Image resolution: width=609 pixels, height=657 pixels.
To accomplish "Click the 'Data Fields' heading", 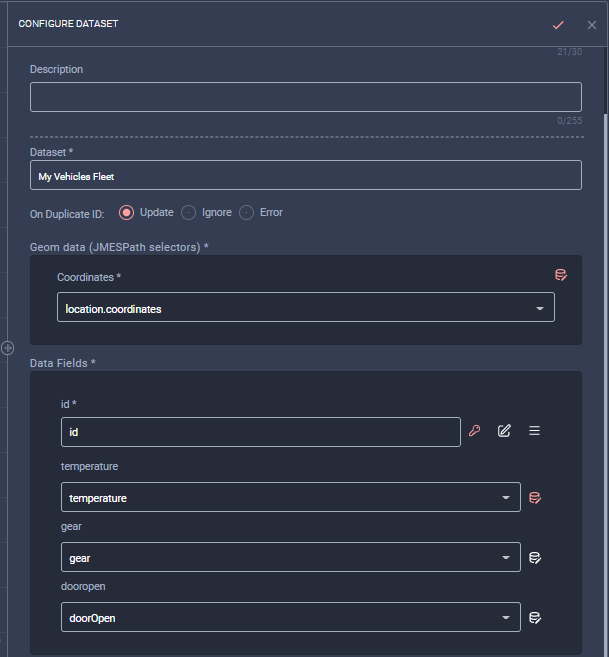I will (62, 363).
